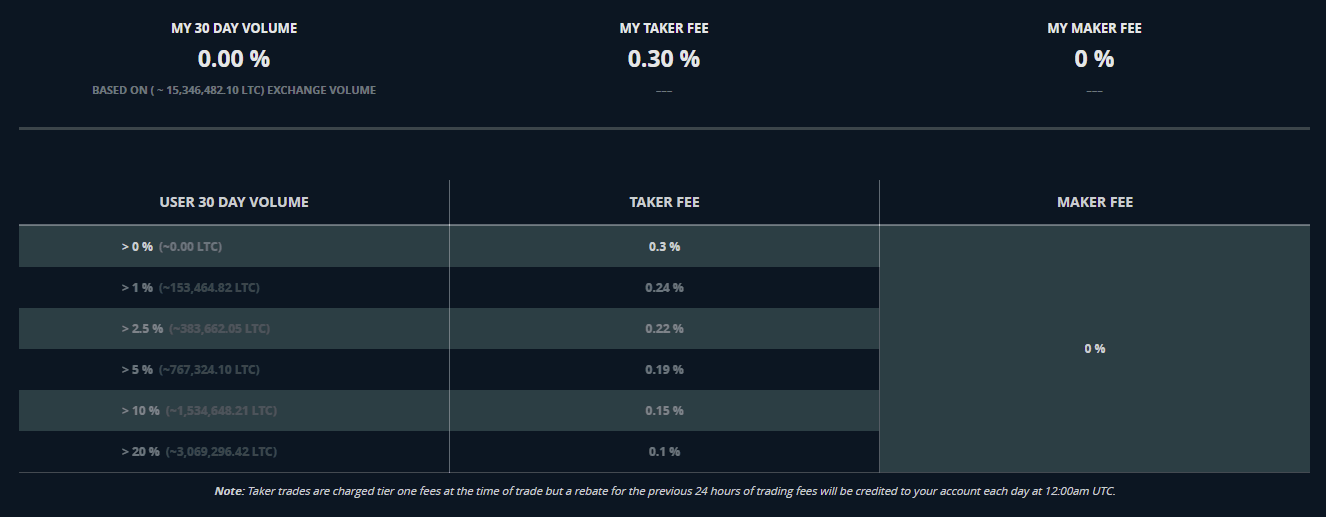
Task: Click the 0 % maker fee cell
Action: tap(1095, 349)
